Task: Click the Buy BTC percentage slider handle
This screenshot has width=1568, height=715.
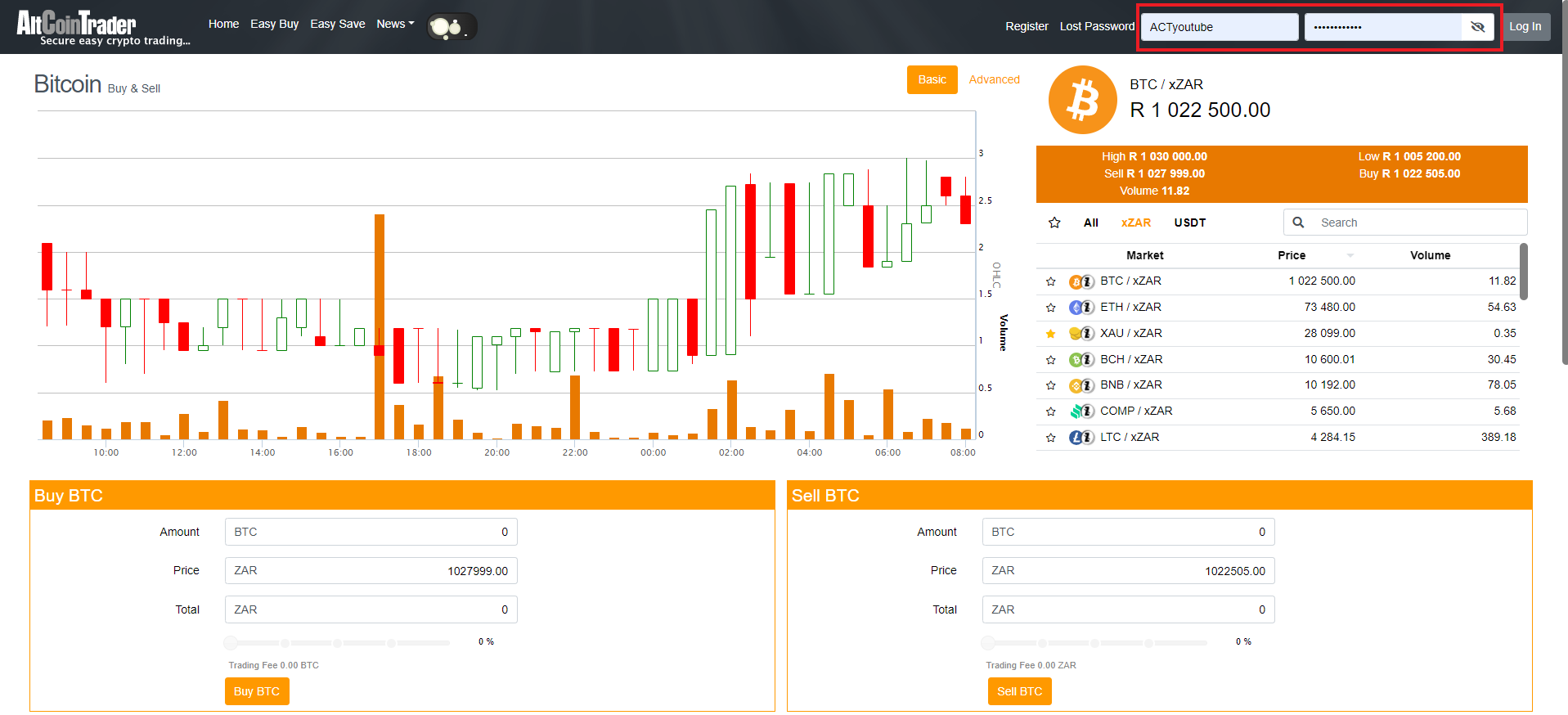Action: 231,643
